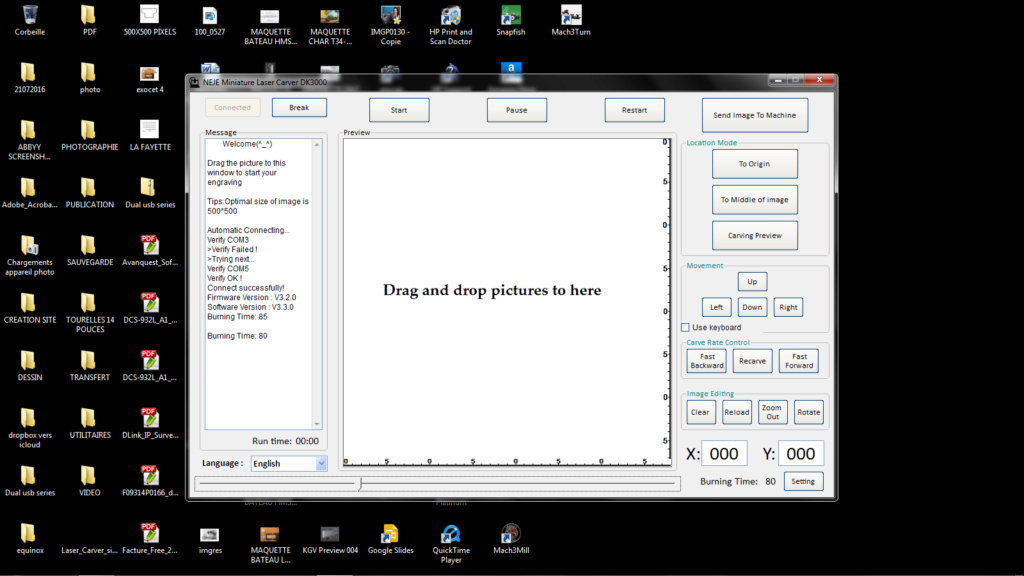
Task: Select the DLink_IP_Surve PDF file icon
Action: [150, 424]
